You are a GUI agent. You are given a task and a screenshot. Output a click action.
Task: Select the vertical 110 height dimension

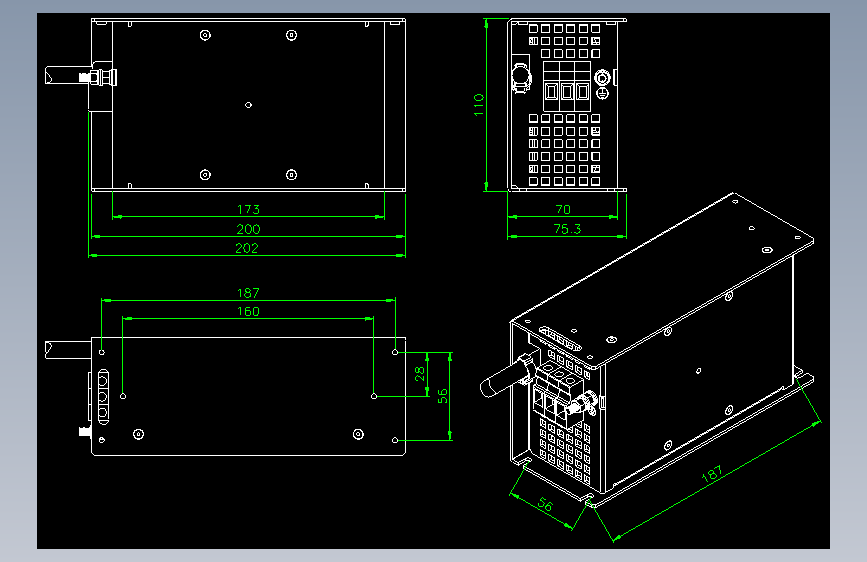(479, 105)
